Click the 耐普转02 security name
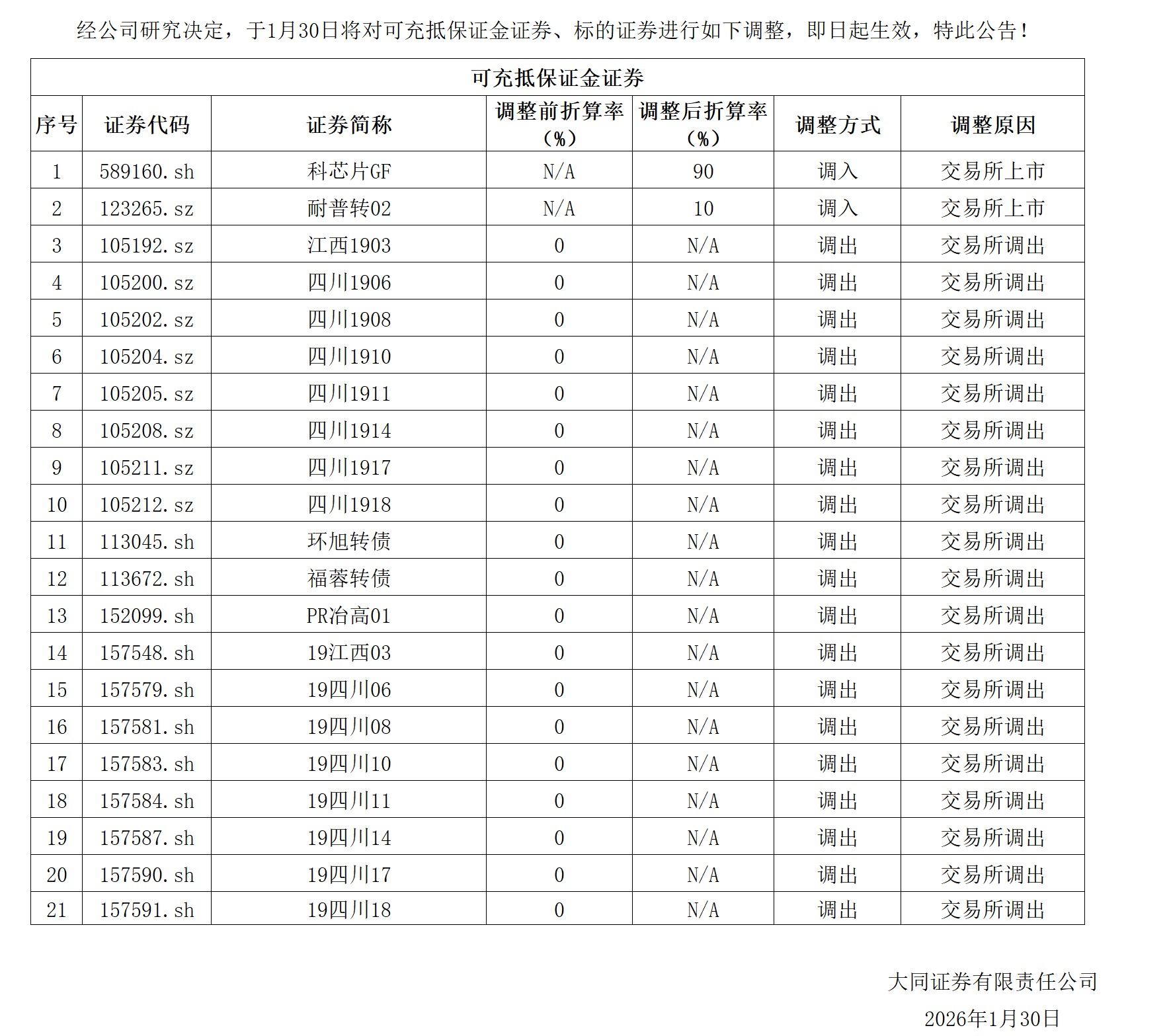This screenshot has width=1167, height=1036. point(348,208)
